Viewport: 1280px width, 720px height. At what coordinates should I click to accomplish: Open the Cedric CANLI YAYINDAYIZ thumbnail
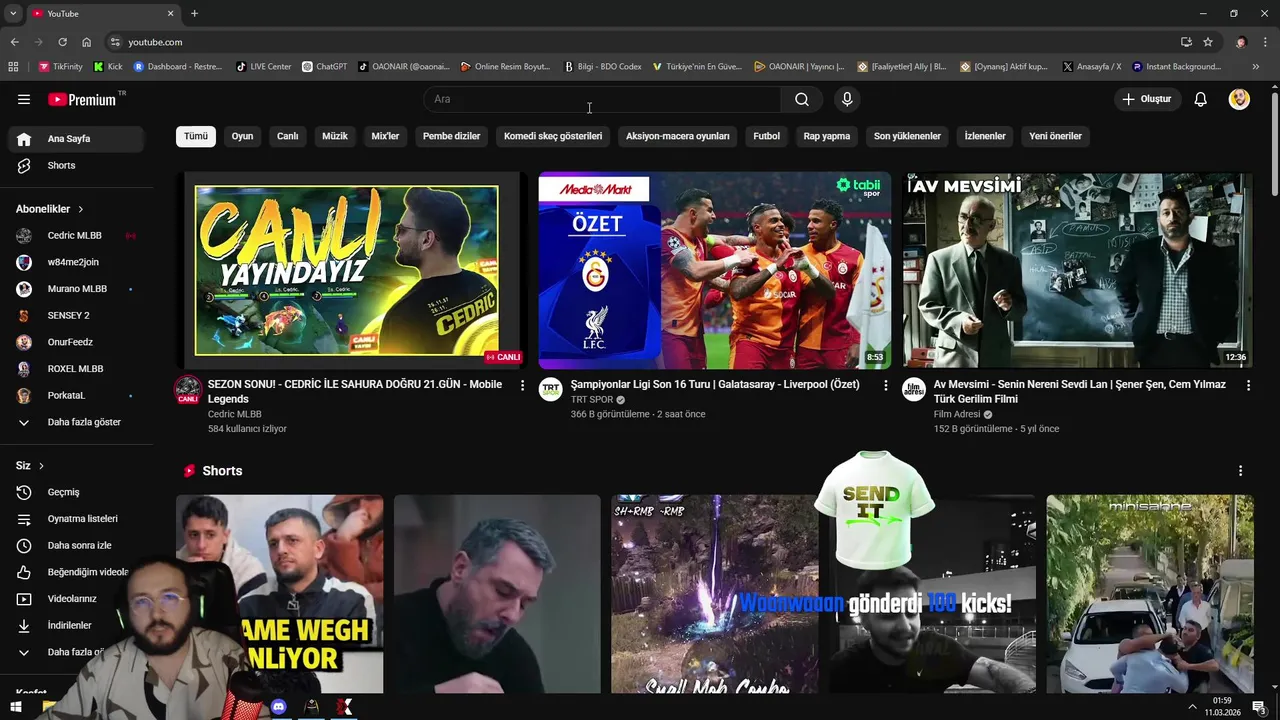(x=351, y=270)
